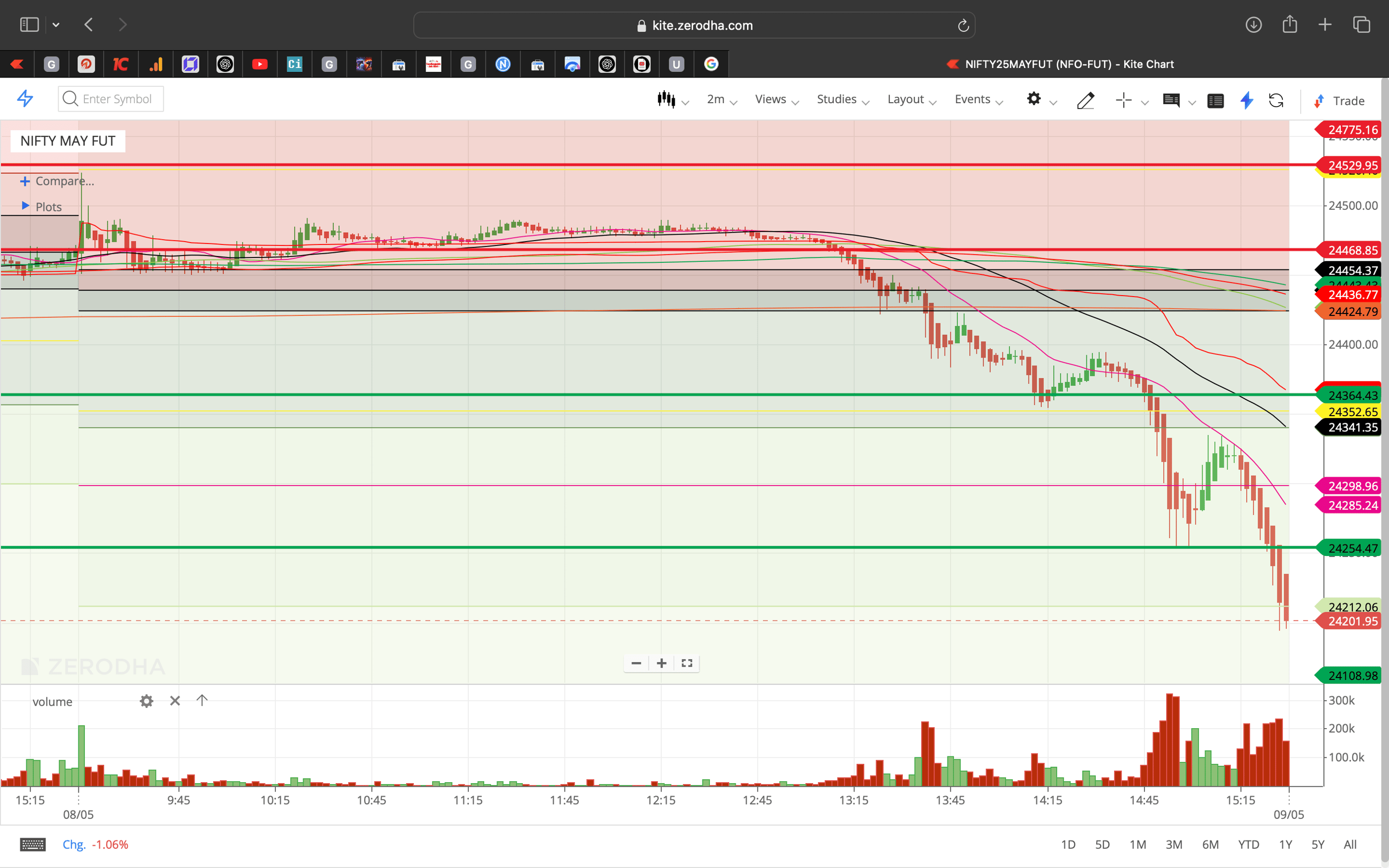Select the 3M timeframe
1389x868 pixels.
pos(1174,844)
